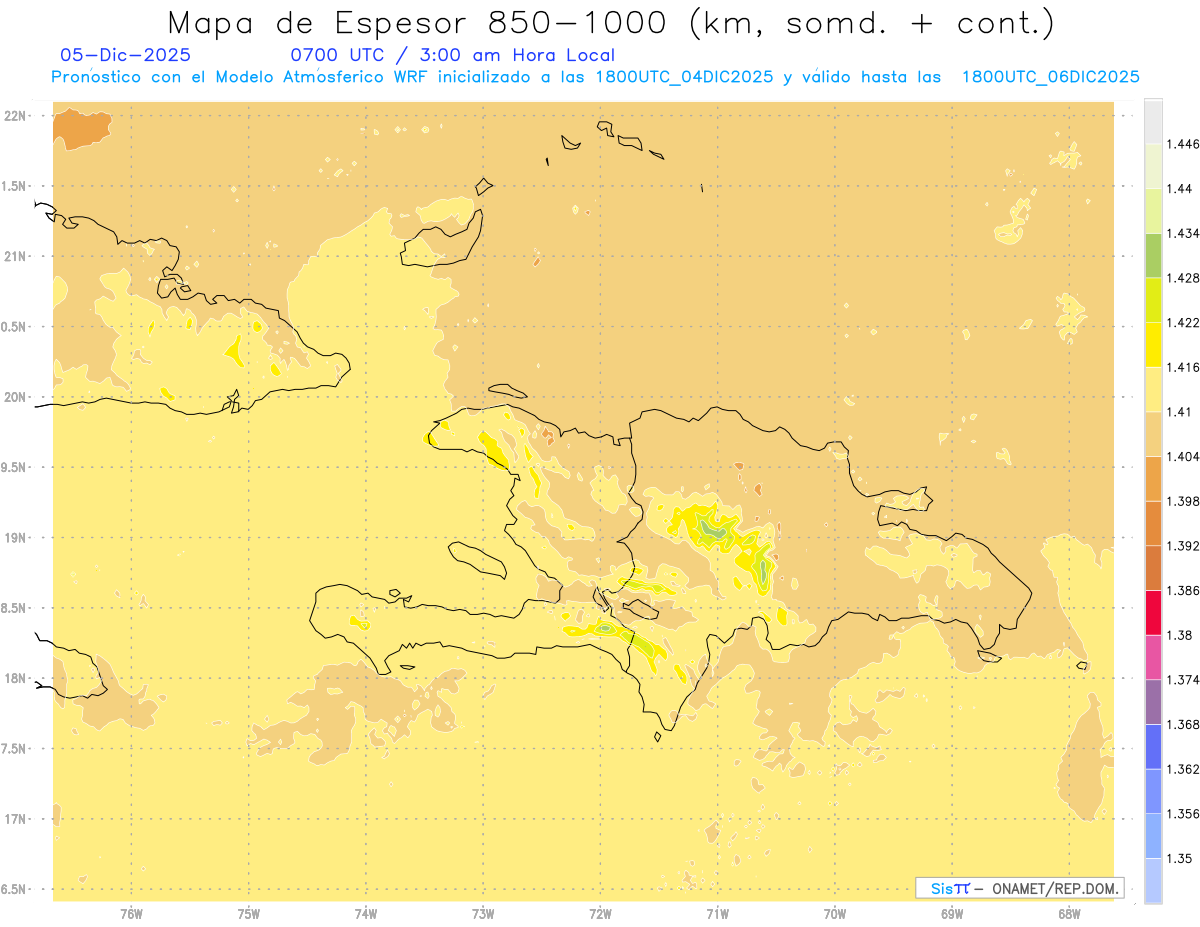The width and height of the screenshot is (1200, 927).
Task: Pick the gray swatch at the legend top
Action: point(1153,121)
